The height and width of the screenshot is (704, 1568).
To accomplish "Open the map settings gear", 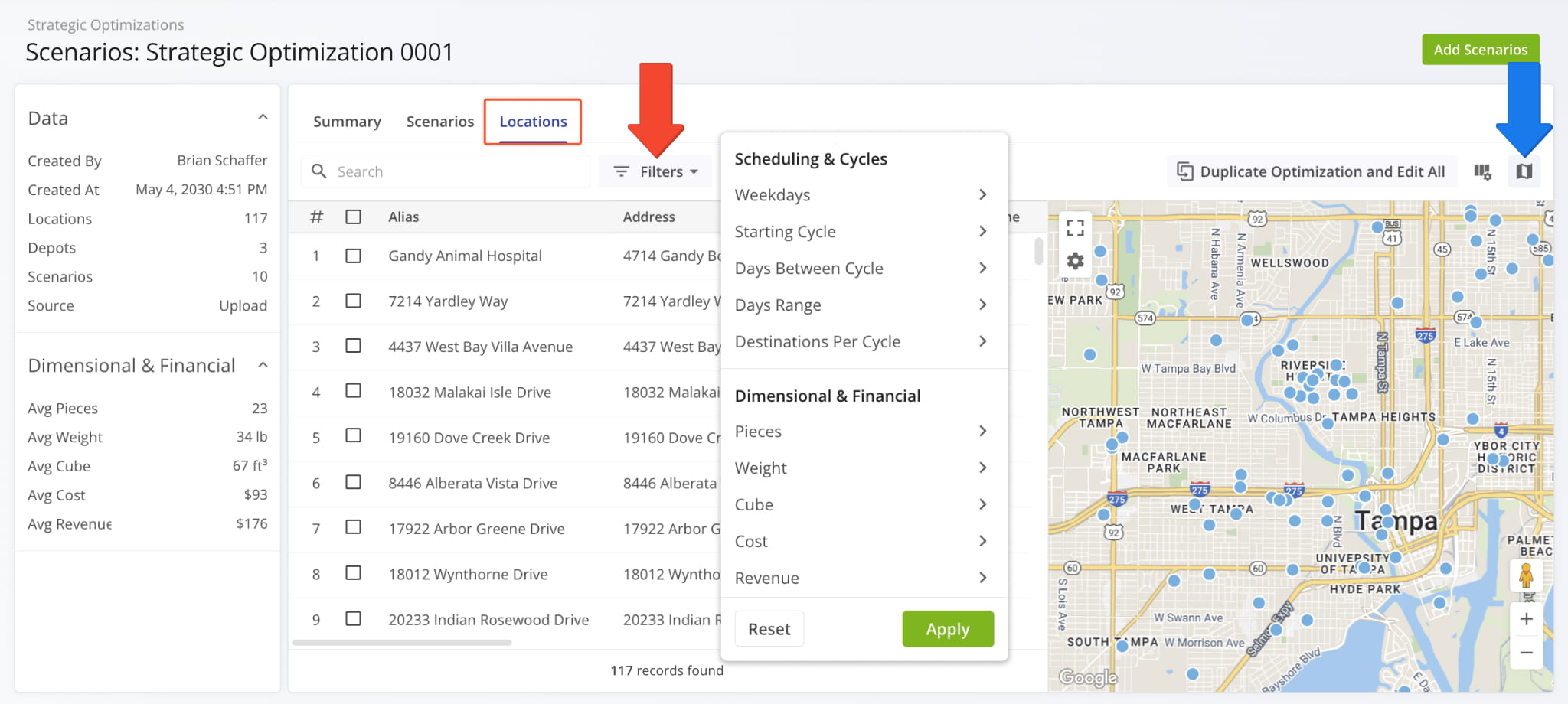I will pos(1075,262).
